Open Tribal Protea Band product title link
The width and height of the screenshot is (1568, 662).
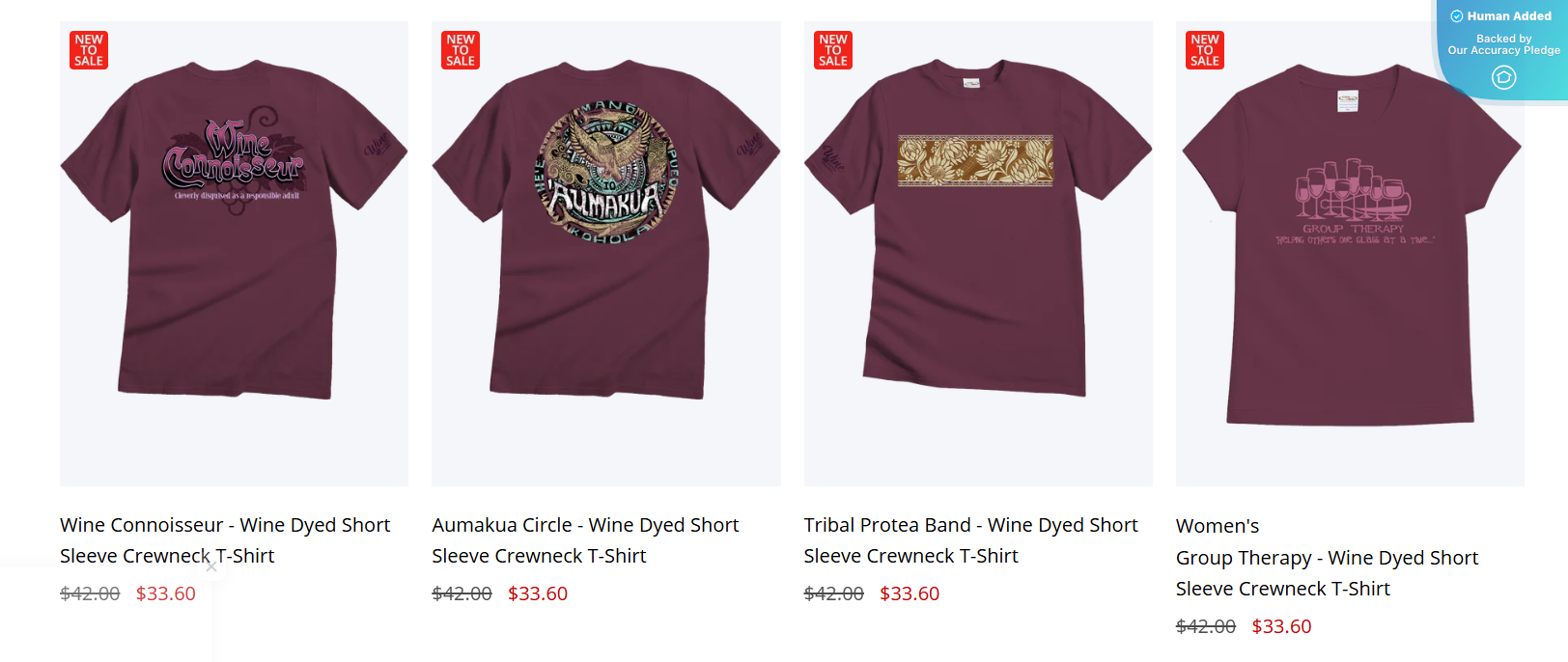coord(970,540)
